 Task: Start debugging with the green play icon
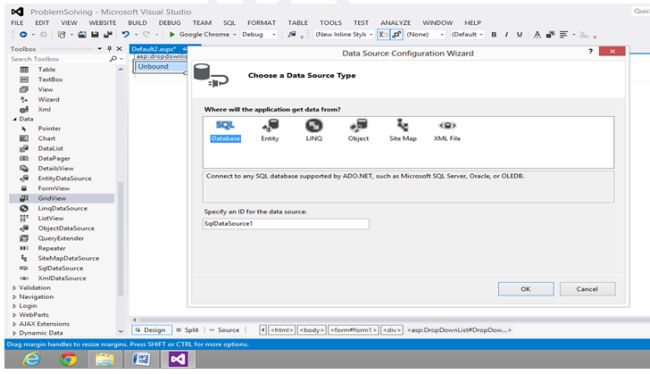[172, 34]
